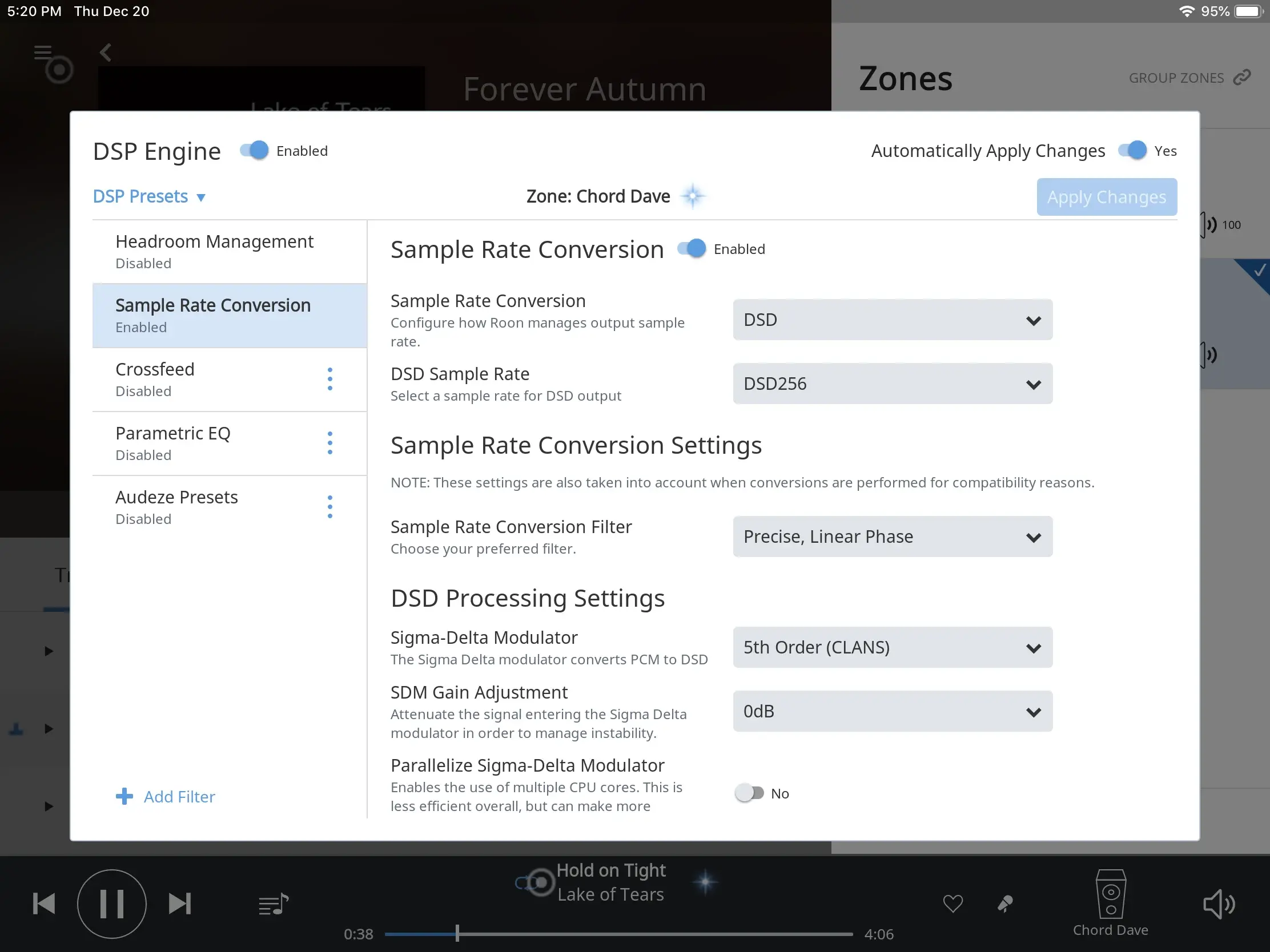1270x952 pixels.
Task: Open the Sample Rate Conversion DSD dropdown
Action: (x=892, y=320)
